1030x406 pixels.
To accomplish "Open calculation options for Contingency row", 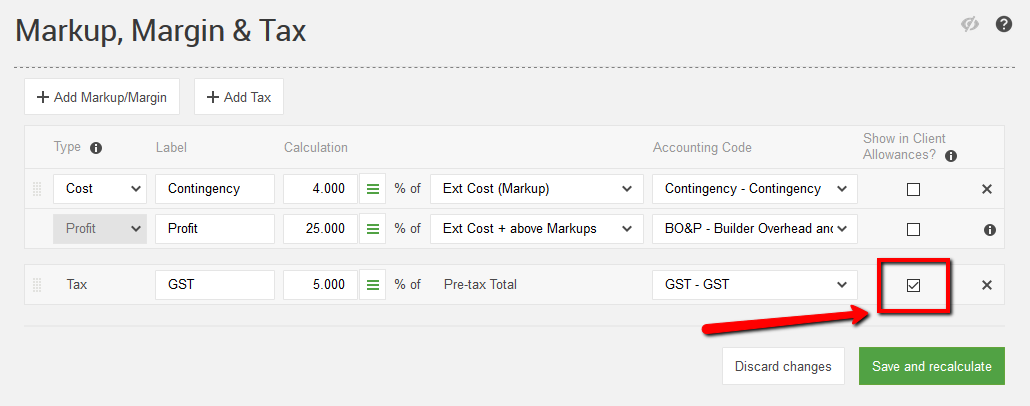I will (x=373, y=189).
